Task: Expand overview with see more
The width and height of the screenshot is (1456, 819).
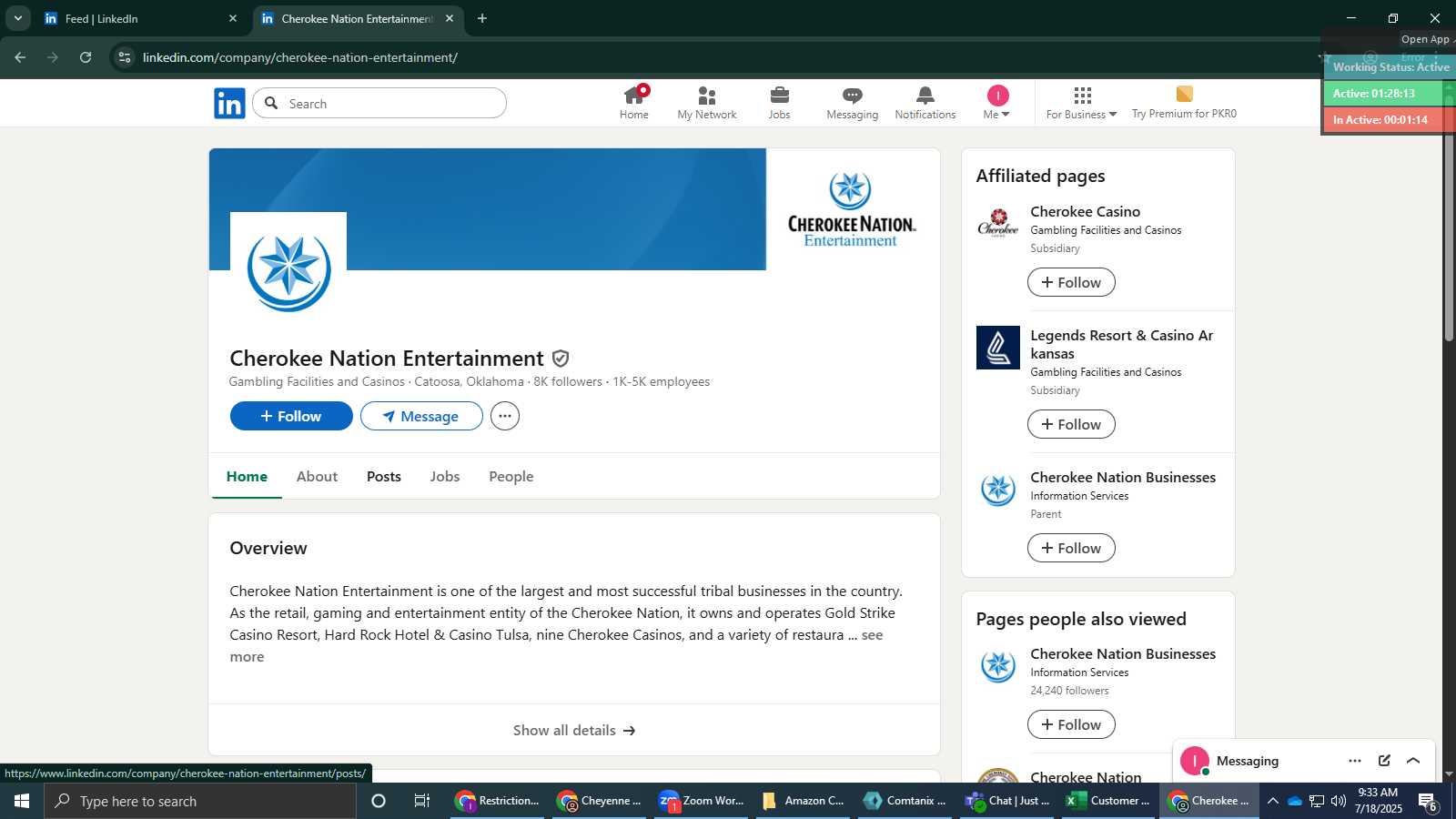Action: point(873,635)
